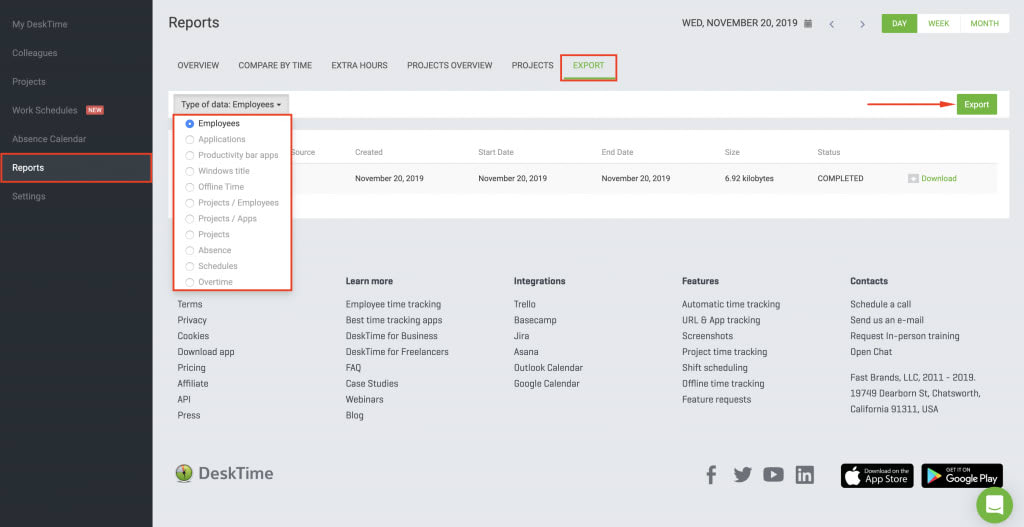The height and width of the screenshot is (527, 1024).
Task: Open Projects in the sidebar
Action: tap(29, 82)
